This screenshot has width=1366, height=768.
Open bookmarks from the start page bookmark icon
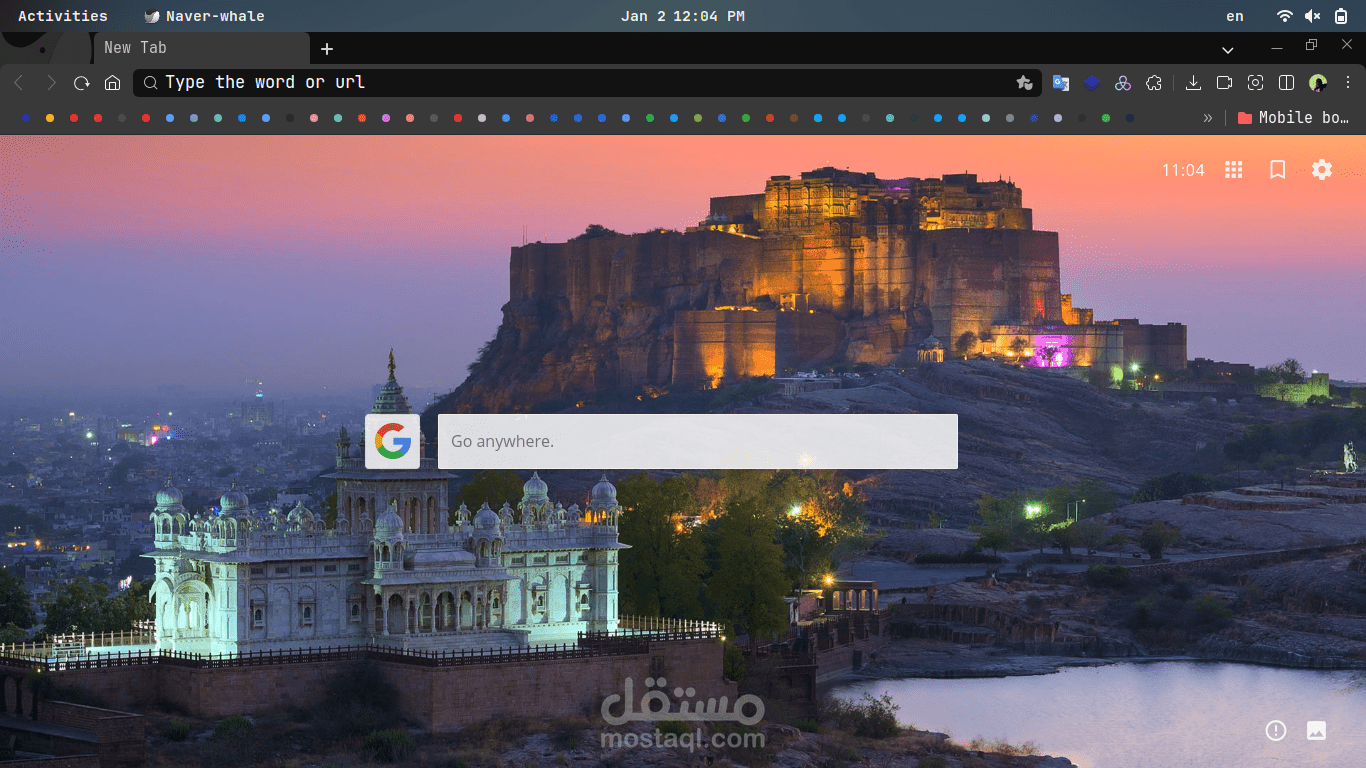1277,170
